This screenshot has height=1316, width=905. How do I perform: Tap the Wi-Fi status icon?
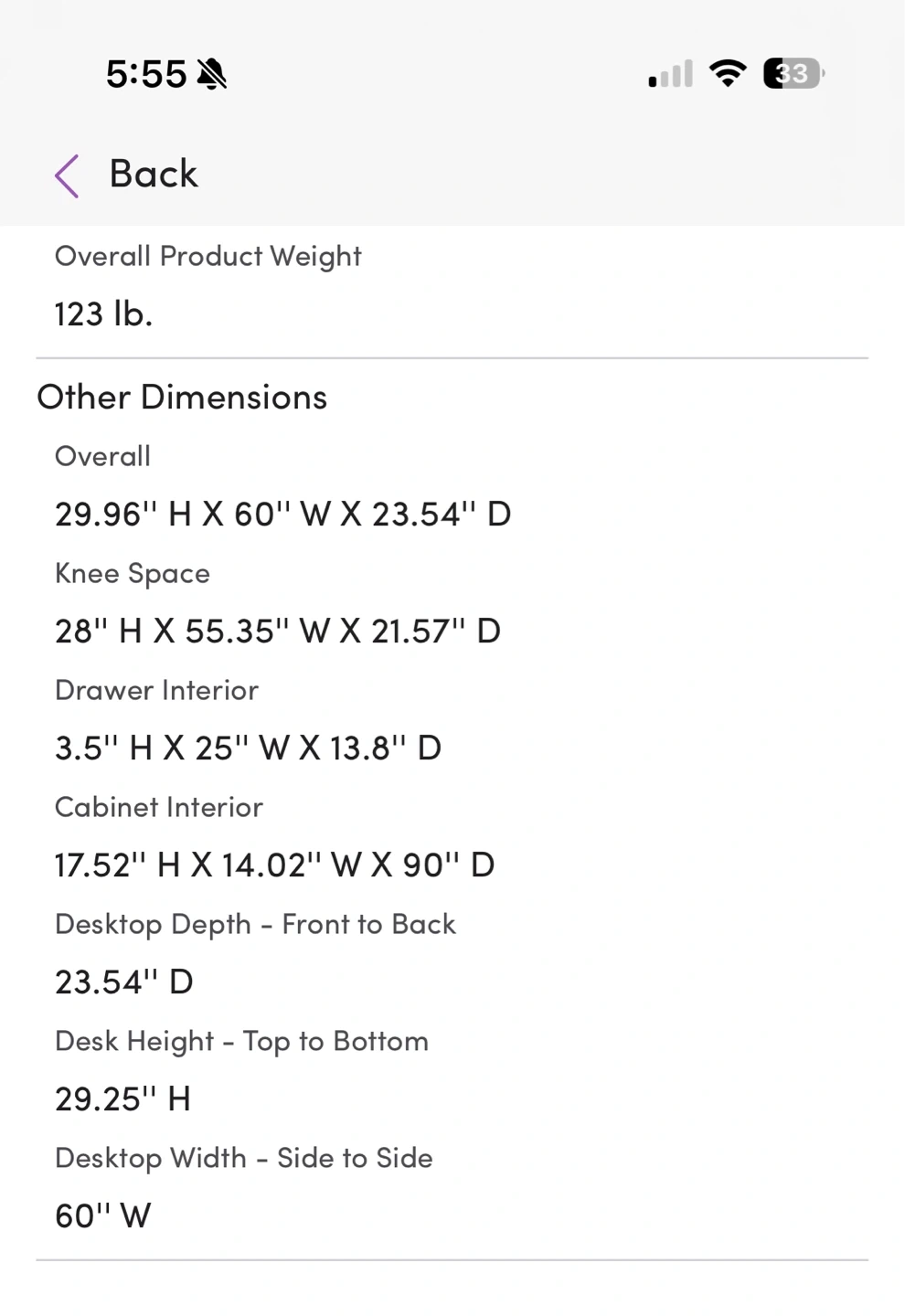point(728,73)
